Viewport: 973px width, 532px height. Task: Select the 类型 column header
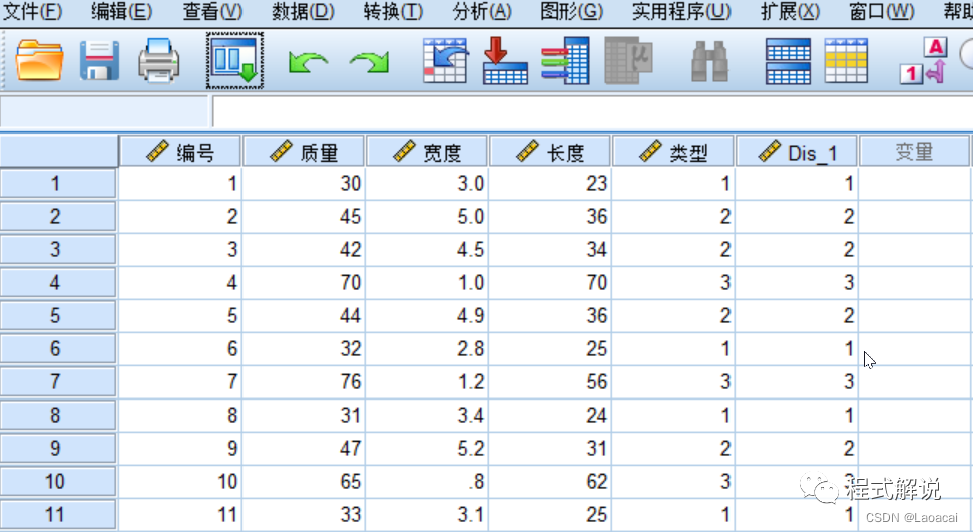673,152
